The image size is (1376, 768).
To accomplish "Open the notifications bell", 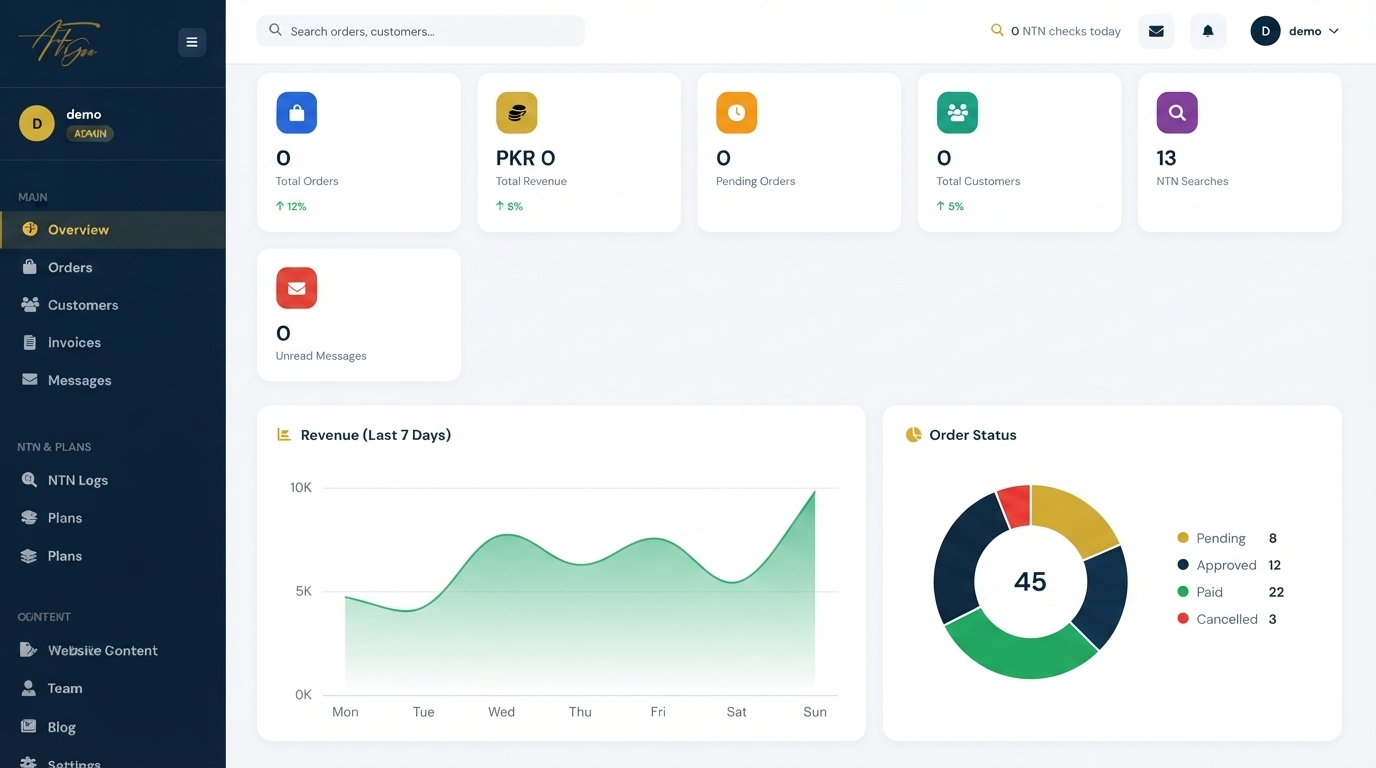I will (1208, 31).
